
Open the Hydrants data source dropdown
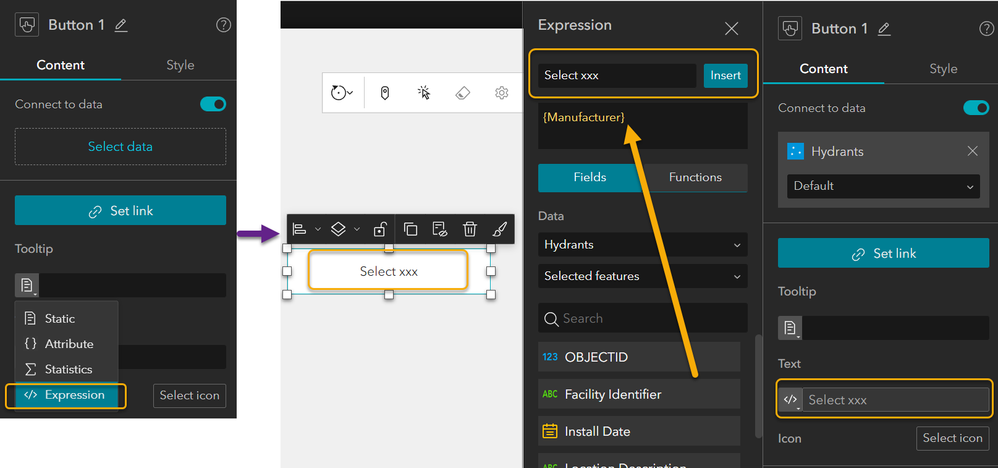point(642,244)
